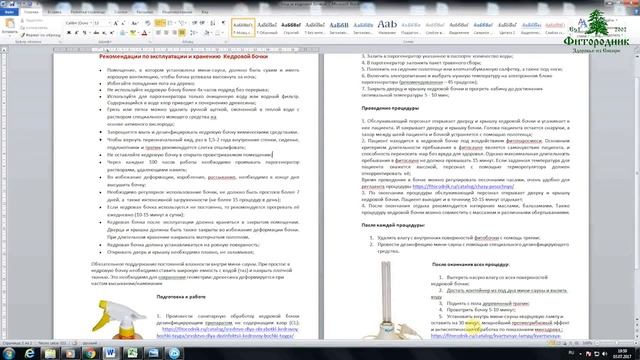This screenshot has width=640, height=360.
Task: Click the Shading paint bucket icon
Action: [x=207, y=33]
